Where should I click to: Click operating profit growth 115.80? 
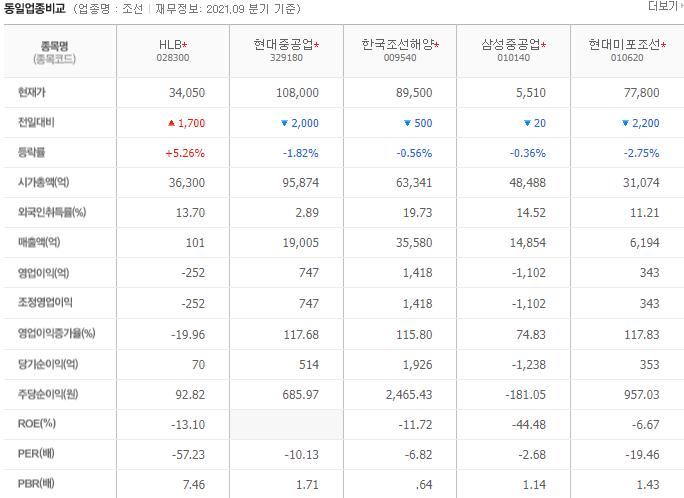[414, 335]
